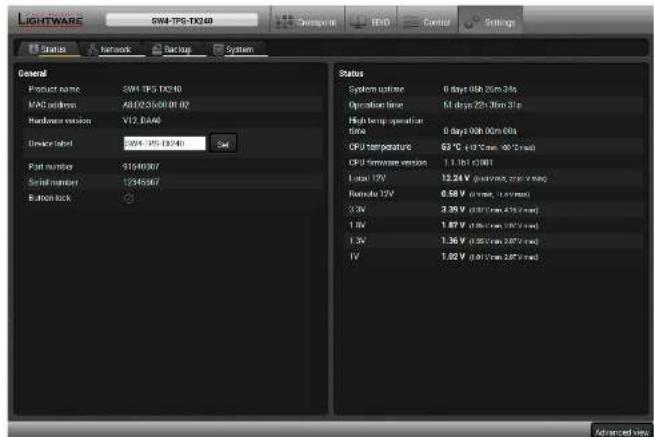Switch to the Network sub-tab
This screenshot has height=437, width=654.
click(110, 49)
